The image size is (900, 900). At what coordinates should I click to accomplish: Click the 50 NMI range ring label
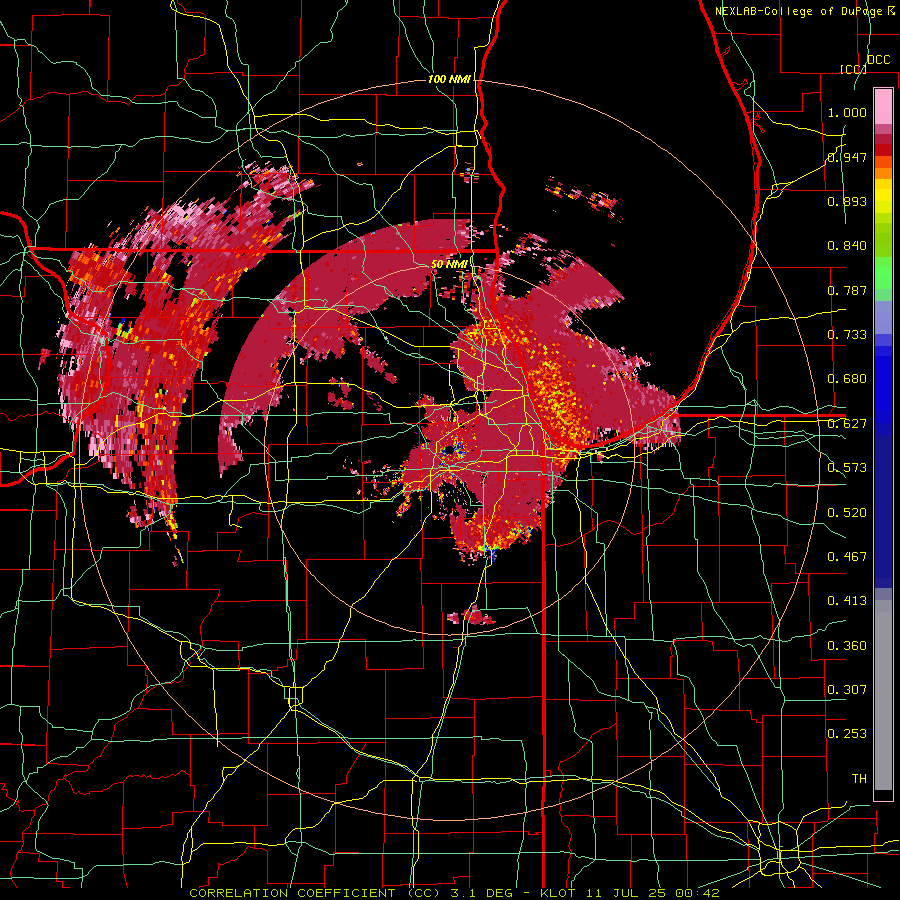[x=449, y=264]
